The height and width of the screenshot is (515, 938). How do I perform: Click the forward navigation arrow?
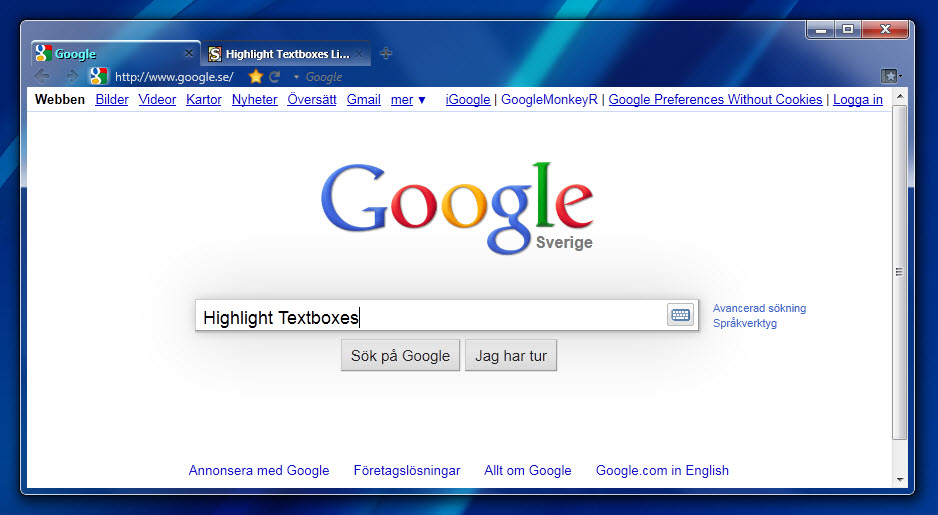[72, 76]
